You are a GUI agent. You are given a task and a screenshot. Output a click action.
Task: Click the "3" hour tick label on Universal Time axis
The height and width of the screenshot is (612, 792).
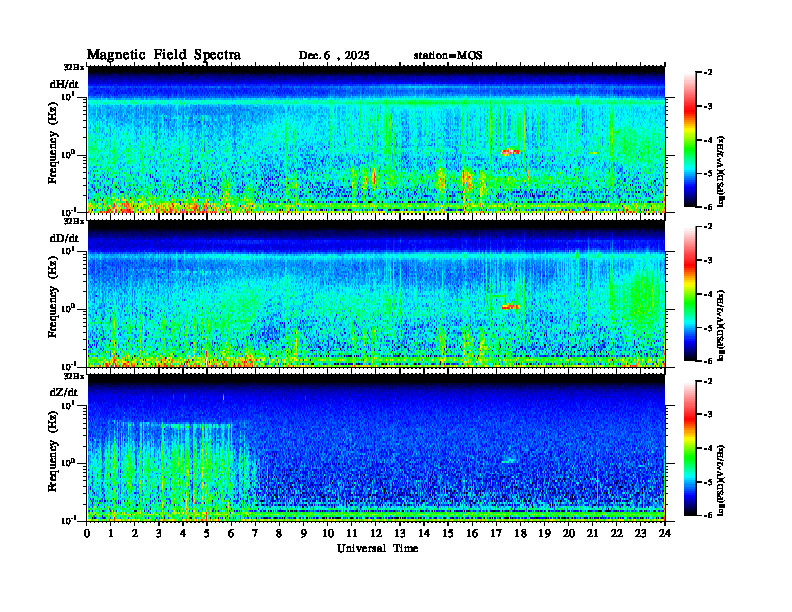[159, 534]
